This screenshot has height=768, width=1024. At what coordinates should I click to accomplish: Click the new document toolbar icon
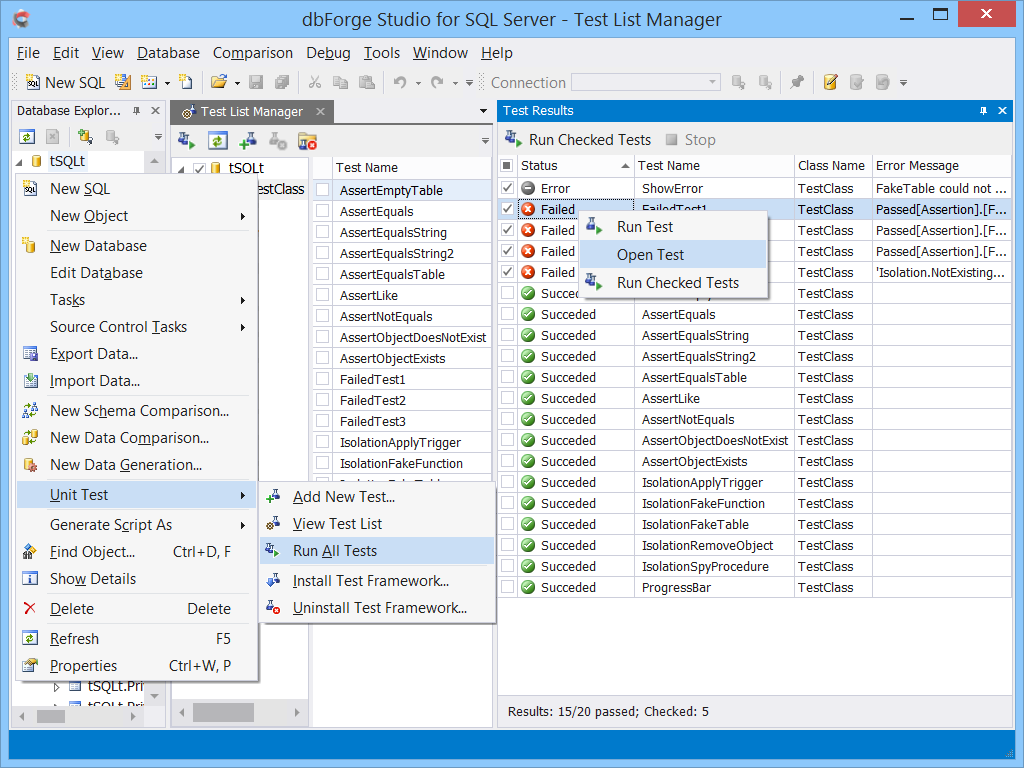point(186,82)
